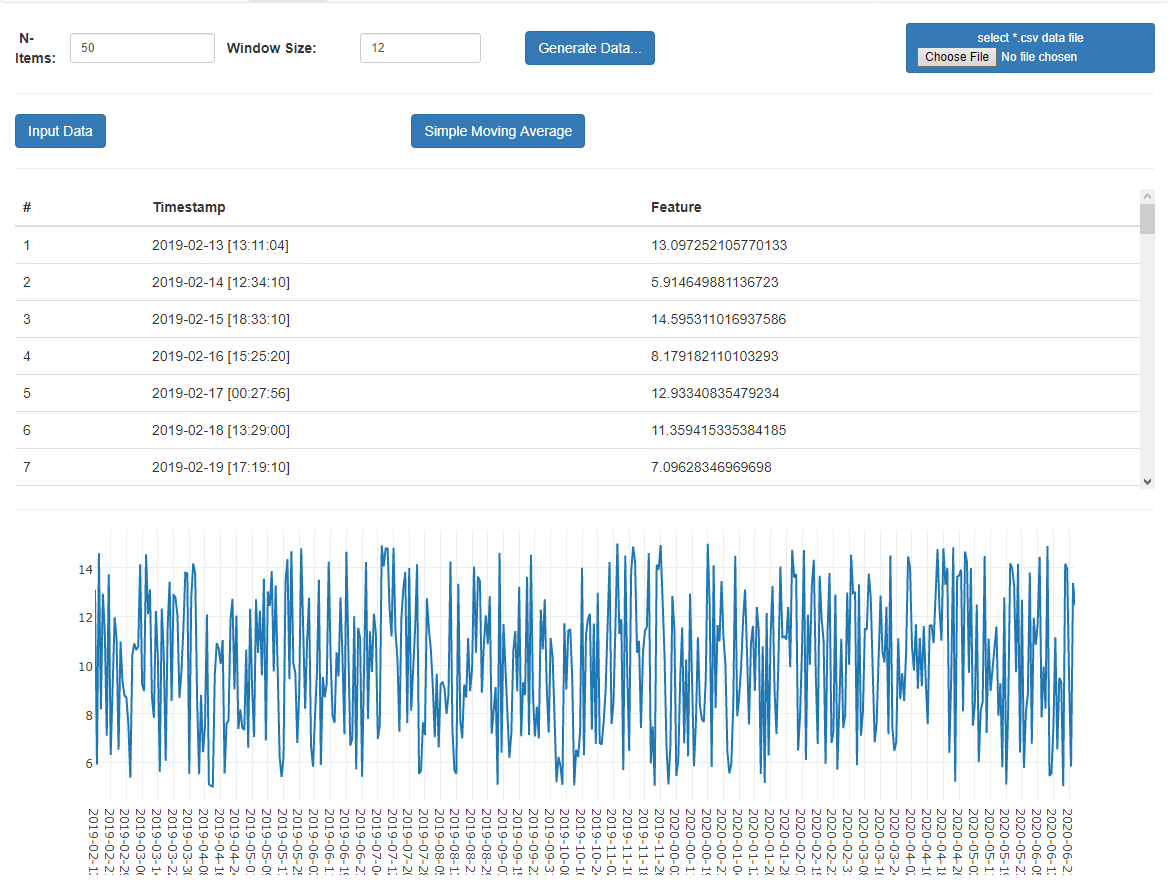The height and width of the screenshot is (880, 1168).
Task: Open the Input Data view
Action: 60,131
